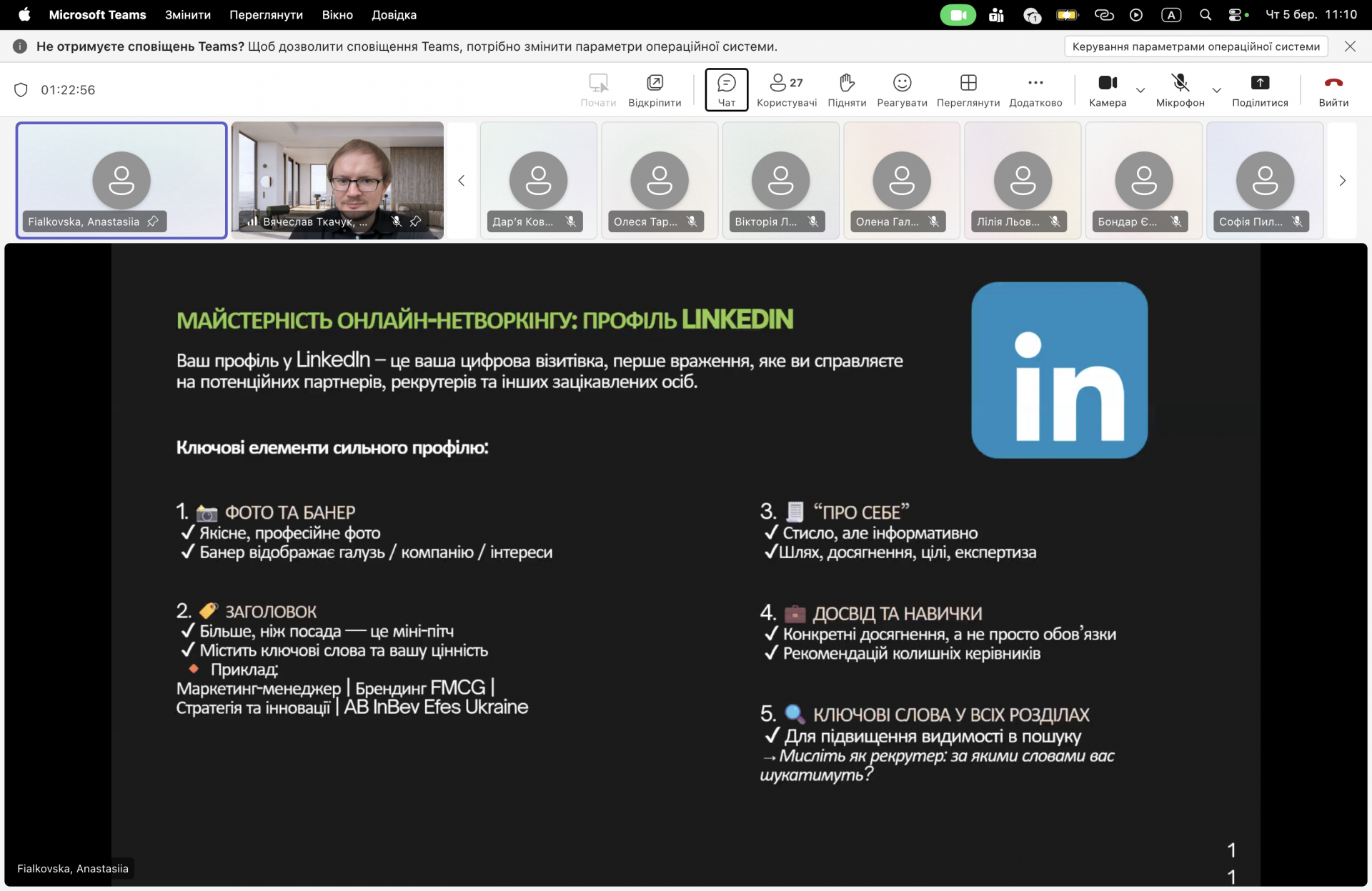Pop out shared content (Відкріпити)
The height and width of the screenshot is (891, 1372).
point(655,89)
